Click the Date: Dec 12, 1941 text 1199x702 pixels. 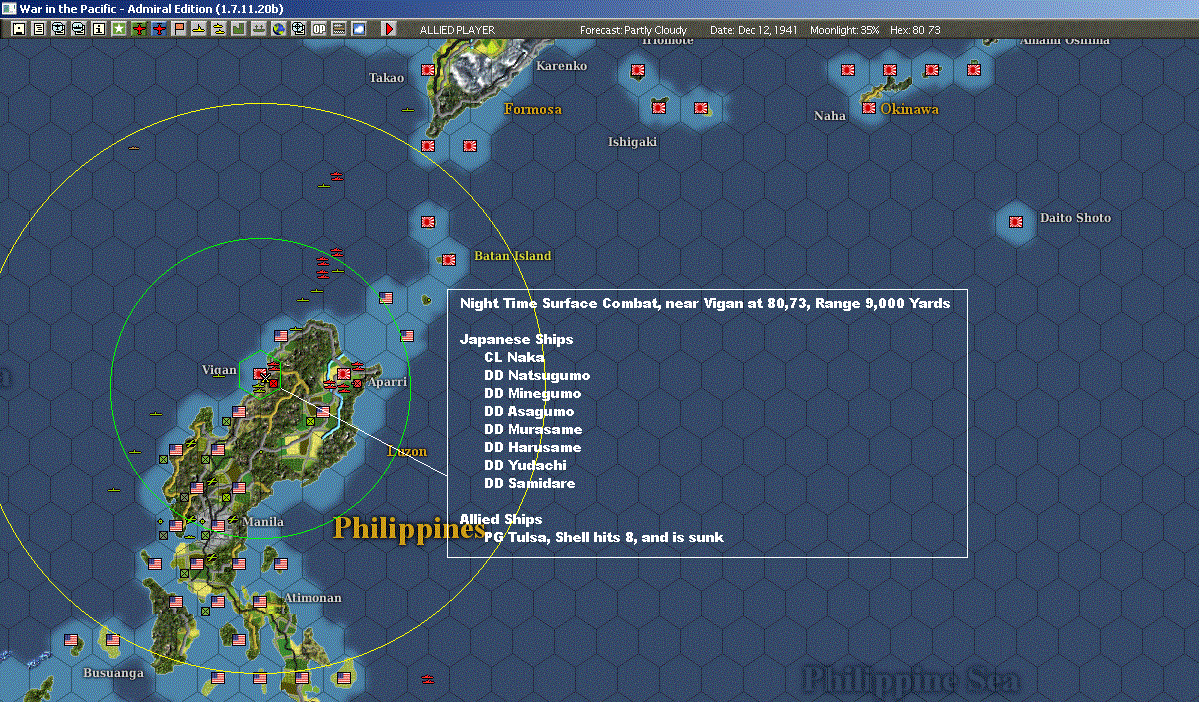pyautogui.click(x=753, y=30)
